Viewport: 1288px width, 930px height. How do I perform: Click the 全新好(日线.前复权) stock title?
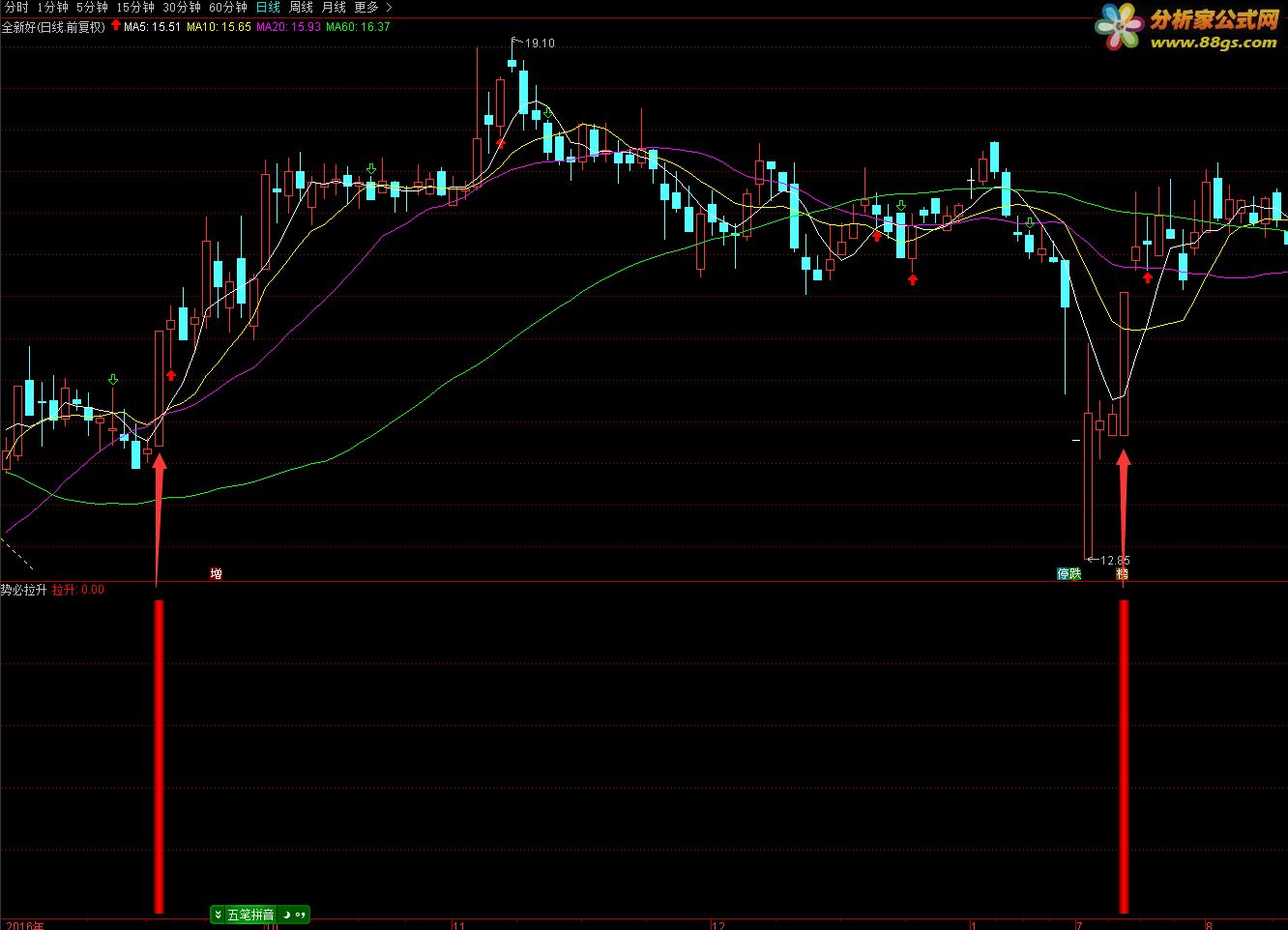click(x=53, y=27)
